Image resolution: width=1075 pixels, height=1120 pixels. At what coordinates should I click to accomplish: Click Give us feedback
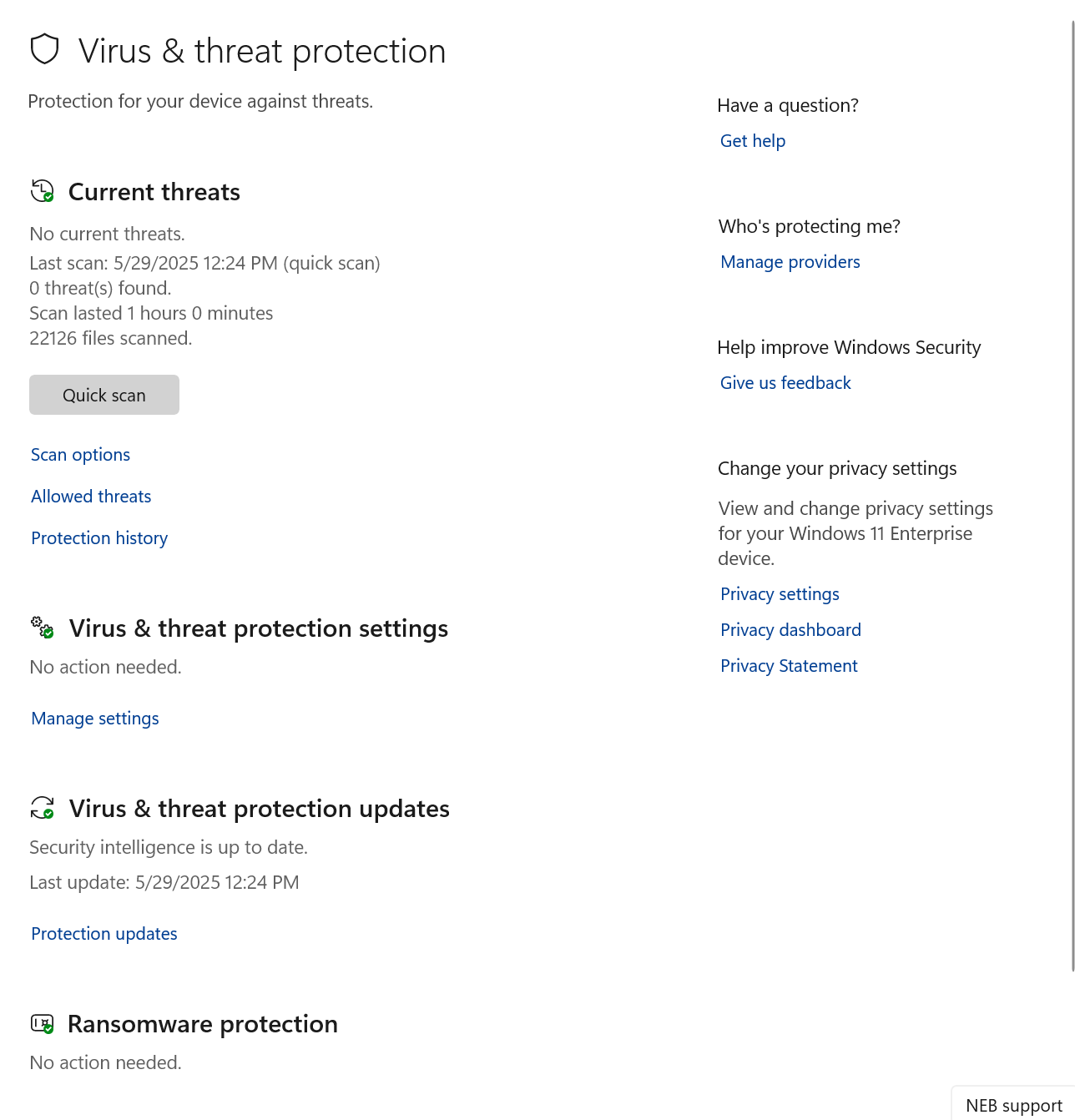click(x=785, y=383)
